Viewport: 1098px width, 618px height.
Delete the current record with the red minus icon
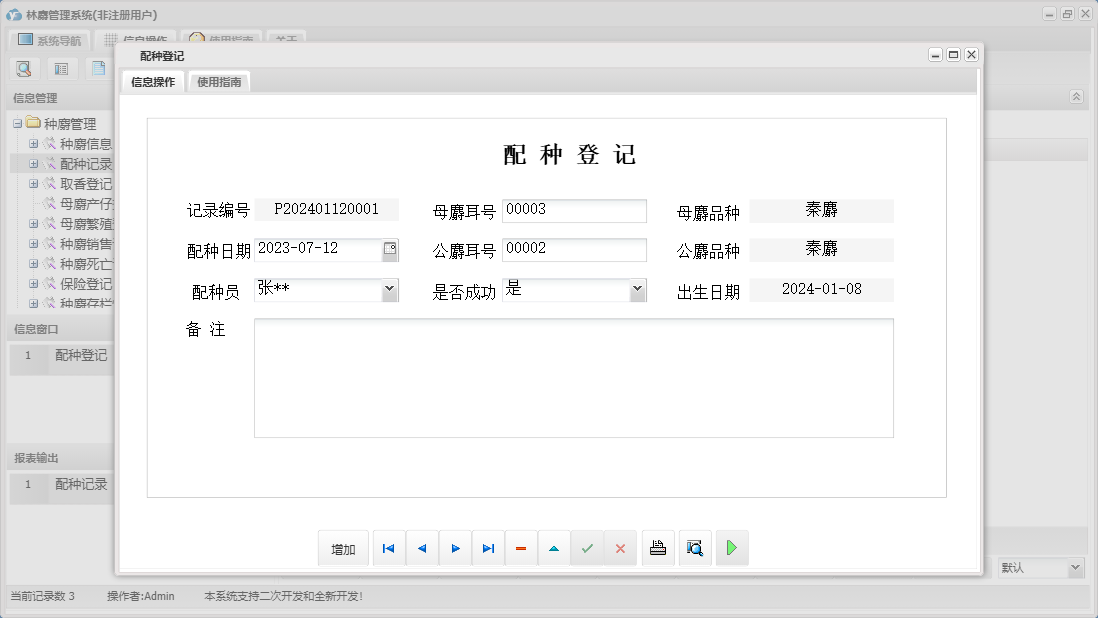tap(521, 548)
